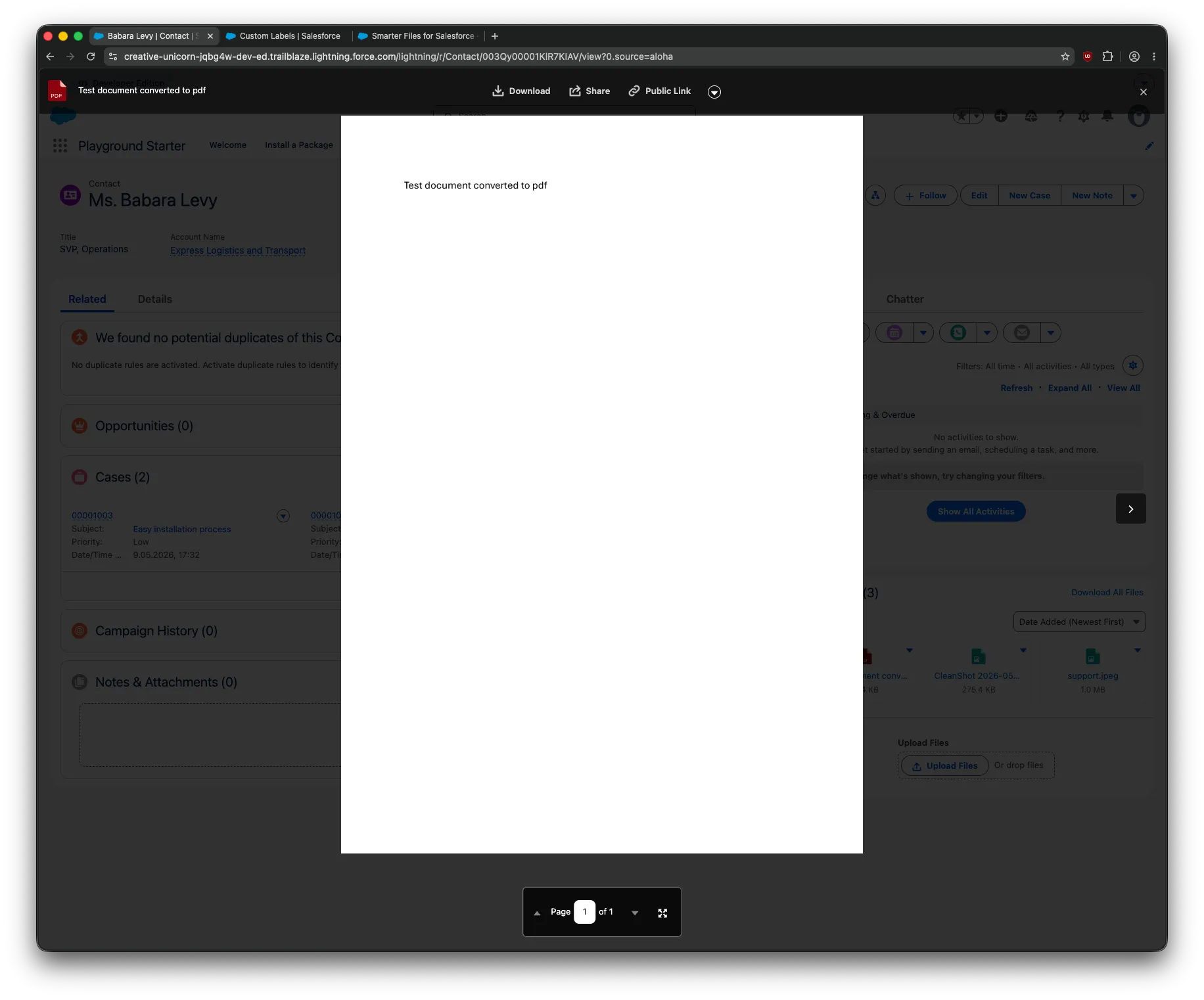Open the notifications bell icon
Screen dimensions: 1204x1000
(x=1107, y=116)
